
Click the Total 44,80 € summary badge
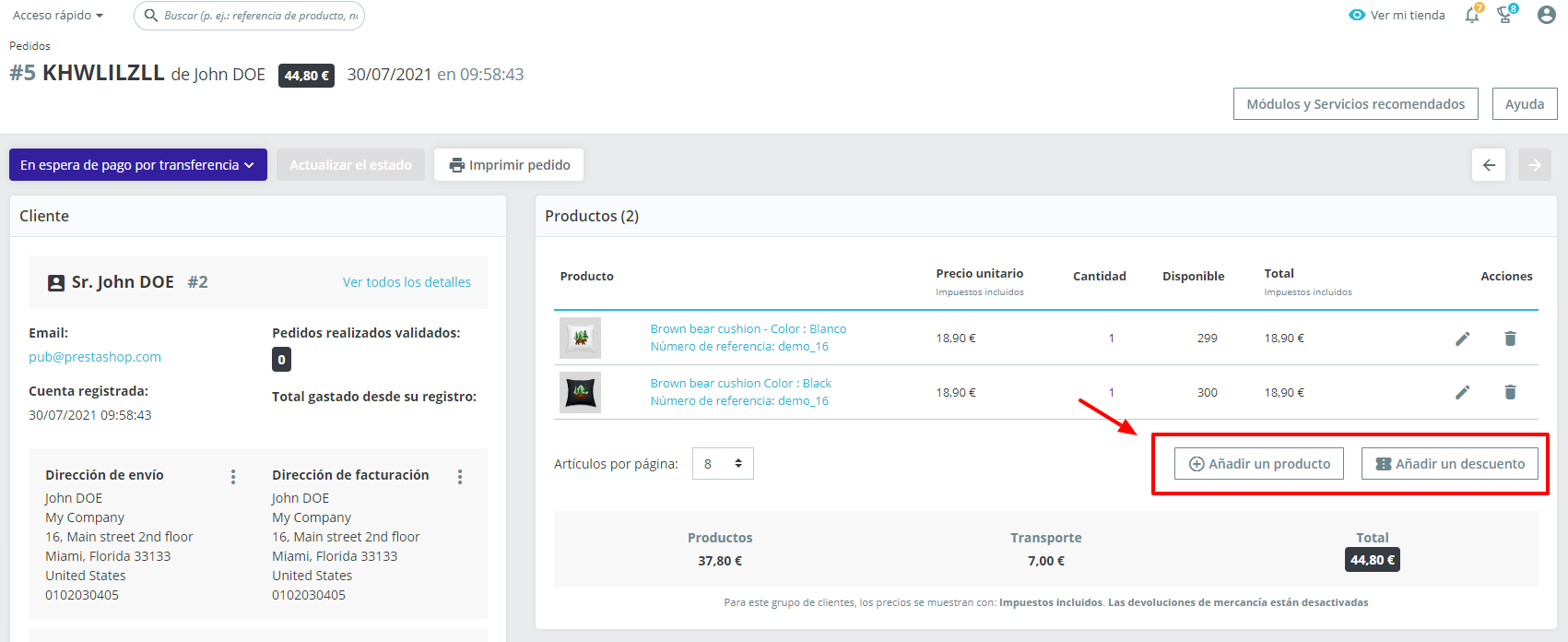coord(1373,560)
